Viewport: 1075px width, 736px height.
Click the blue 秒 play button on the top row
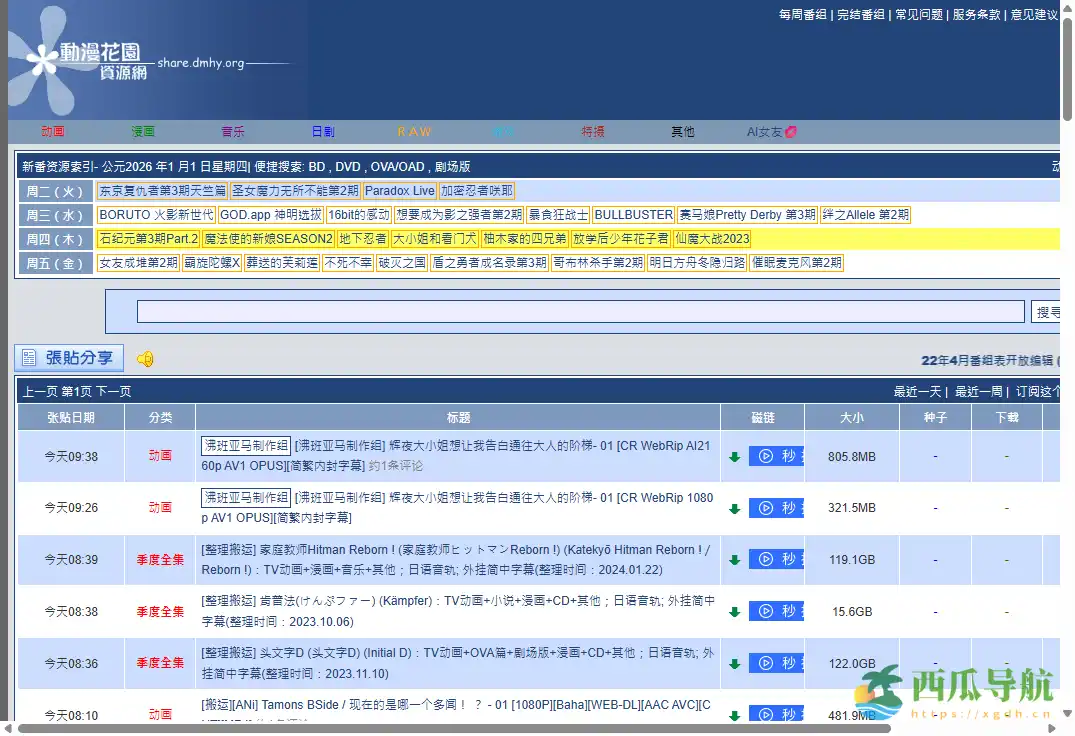[x=775, y=456]
